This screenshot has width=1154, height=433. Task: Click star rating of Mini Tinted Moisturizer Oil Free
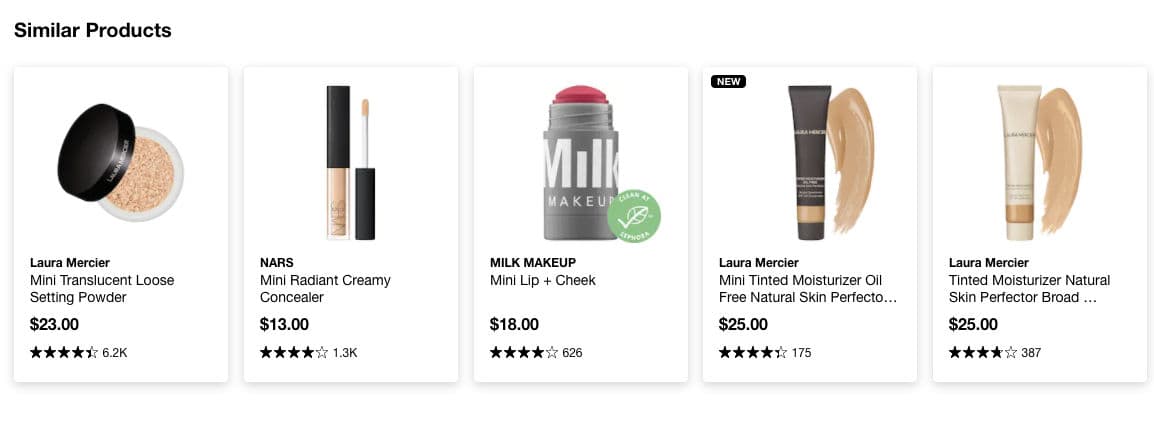[753, 353]
